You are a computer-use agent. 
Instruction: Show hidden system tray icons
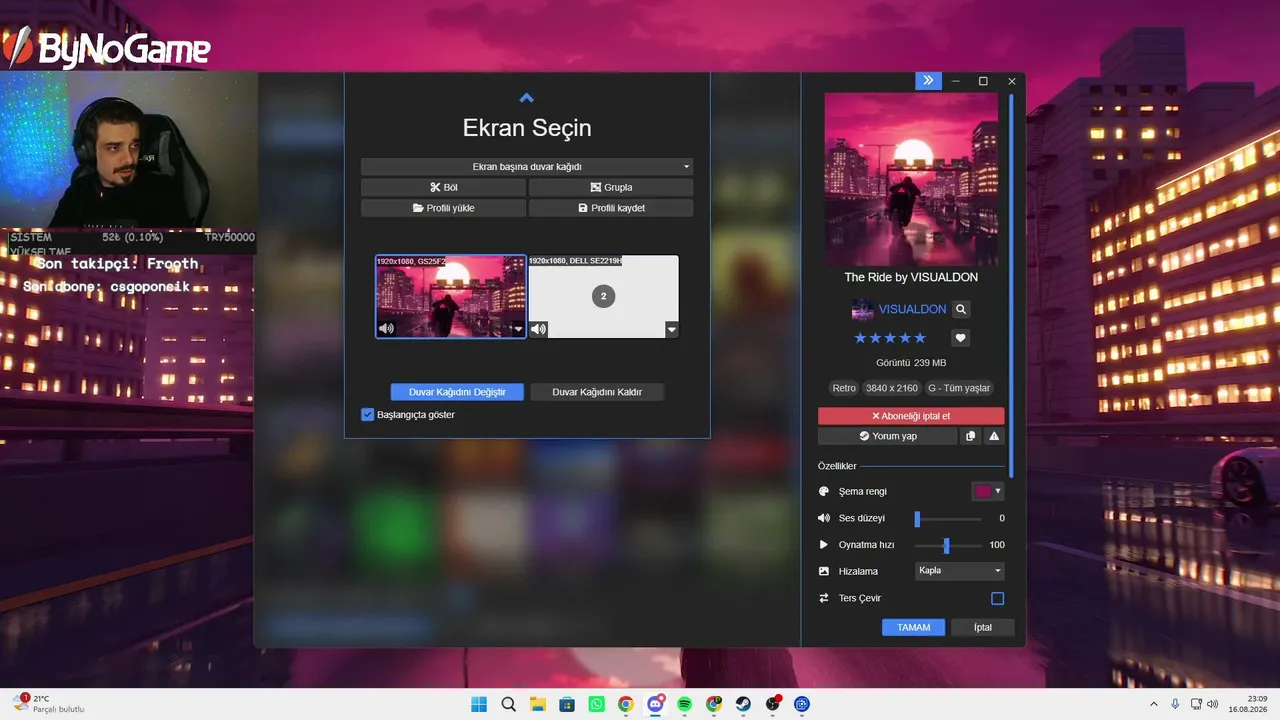tap(1154, 704)
